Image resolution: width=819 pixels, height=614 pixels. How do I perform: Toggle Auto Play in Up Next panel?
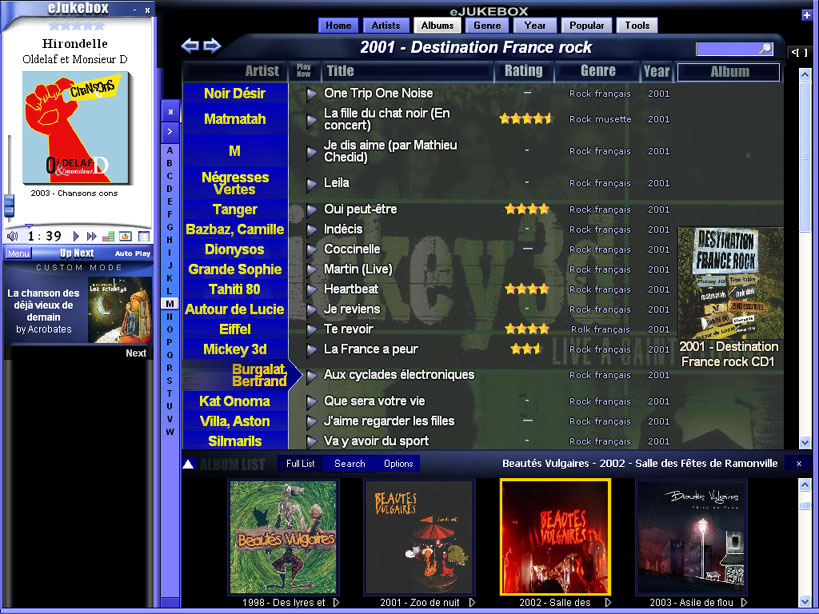tap(132, 253)
